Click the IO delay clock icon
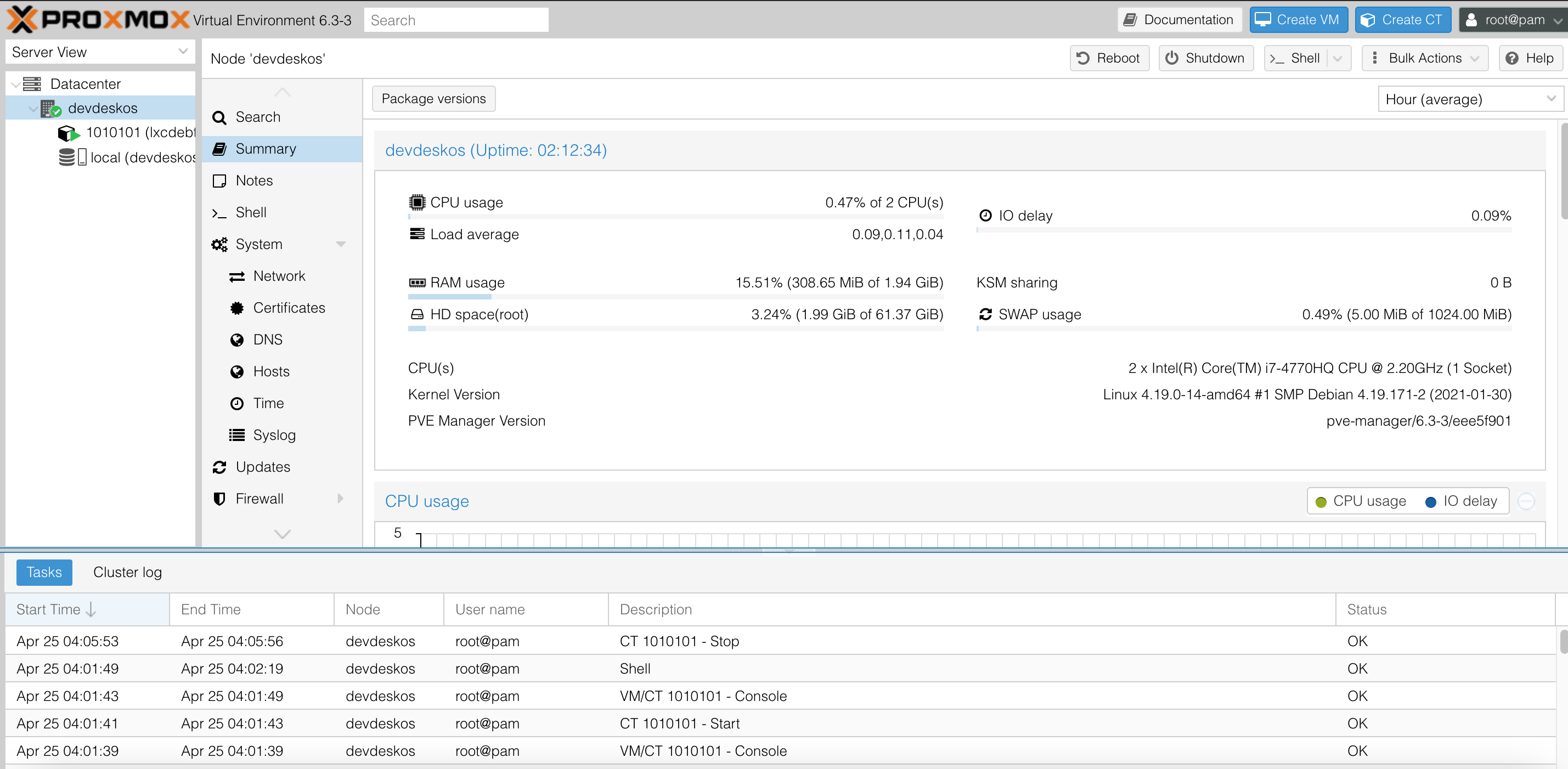The width and height of the screenshot is (1568, 769). (985, 216)
